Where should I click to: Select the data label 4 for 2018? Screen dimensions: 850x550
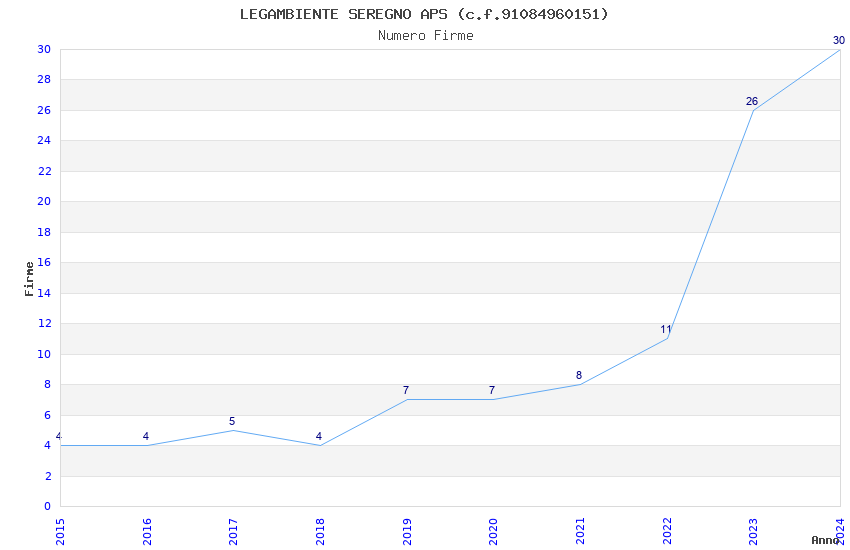[x=319, y=436]
